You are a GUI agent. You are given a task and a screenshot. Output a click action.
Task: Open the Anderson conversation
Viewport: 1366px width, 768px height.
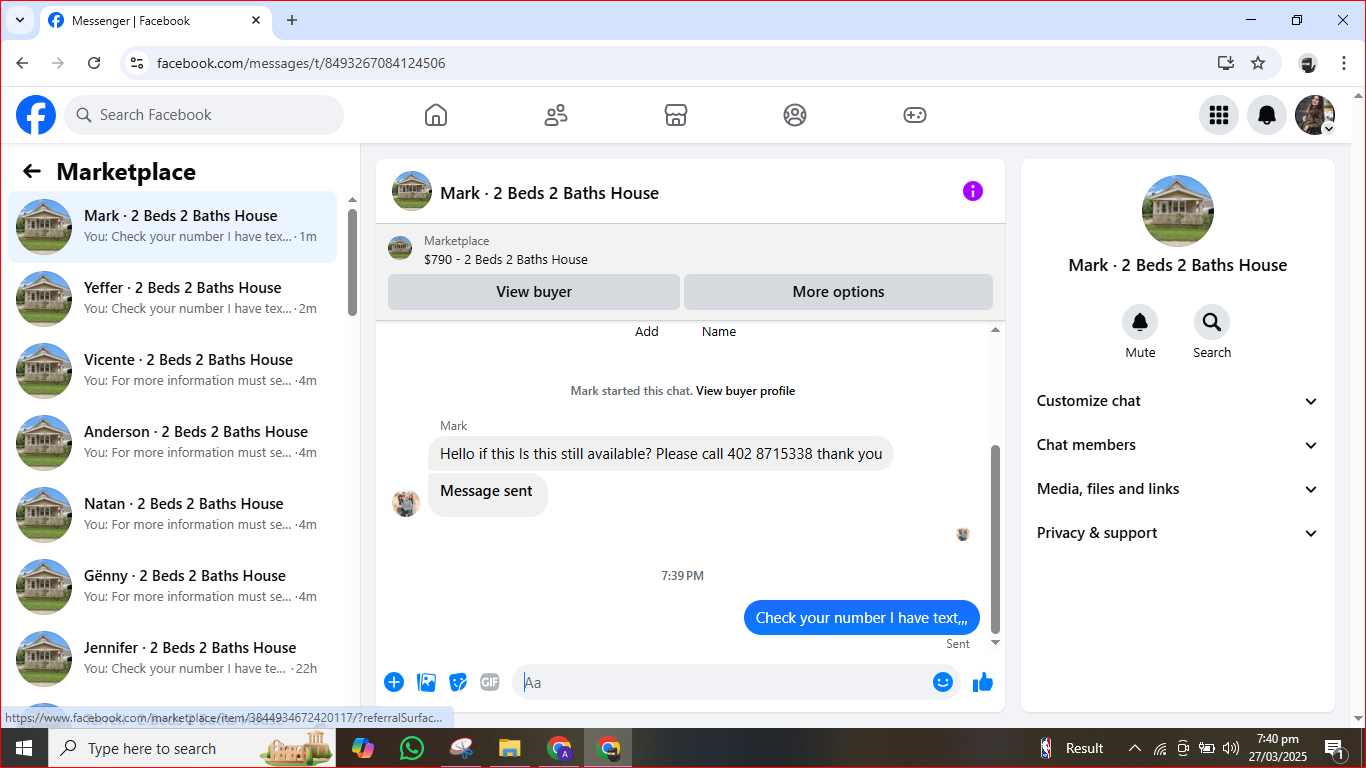point(173,443)
